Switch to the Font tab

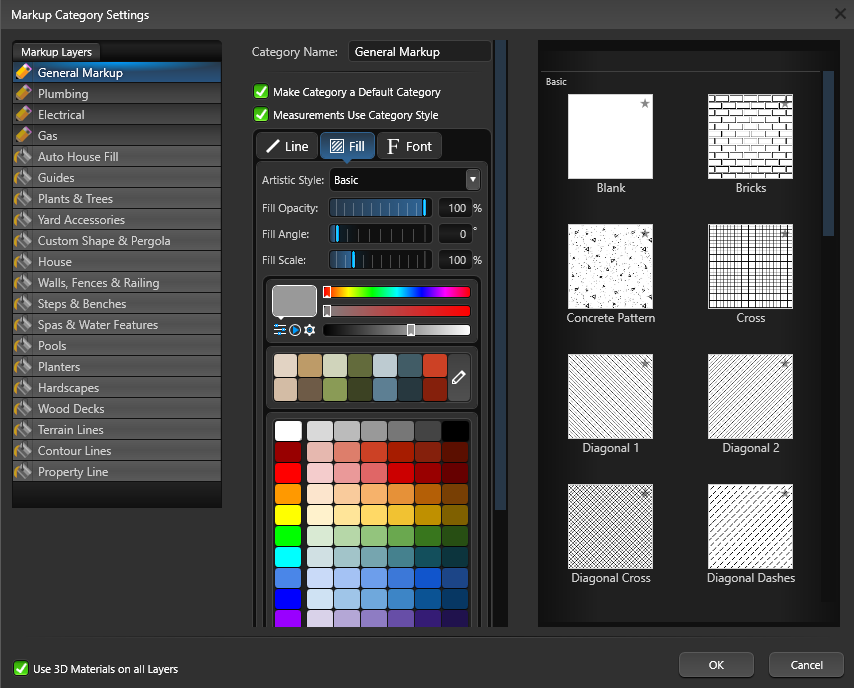coord(409,145)
